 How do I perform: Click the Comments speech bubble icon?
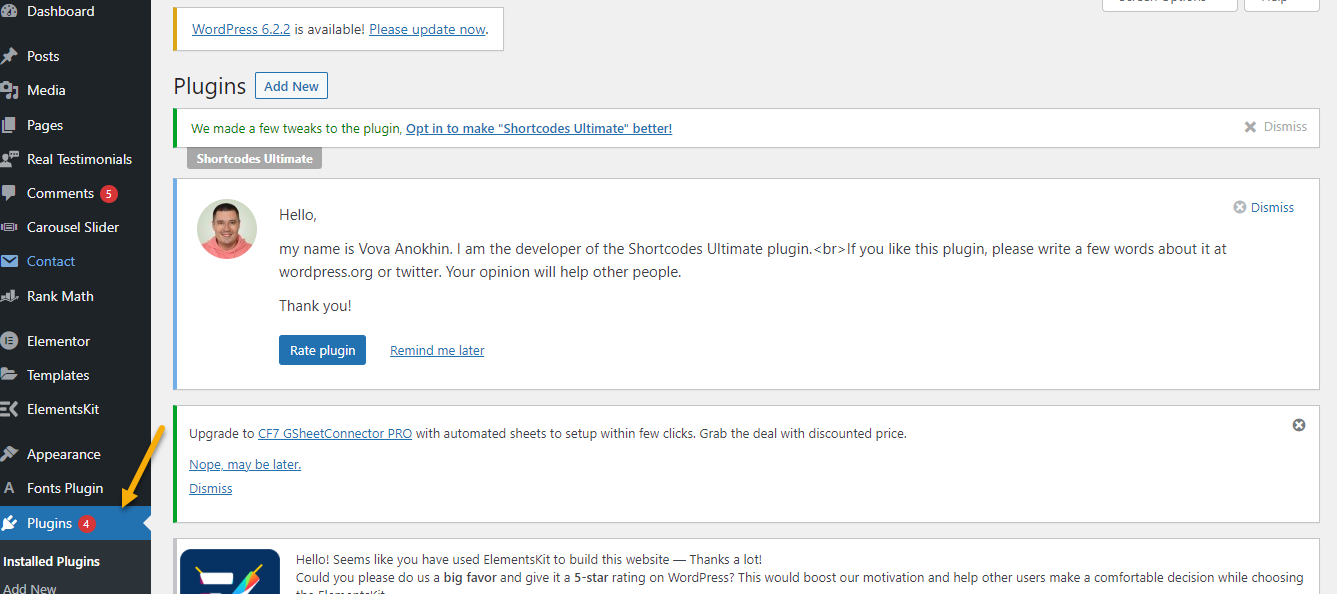[9, 193]
